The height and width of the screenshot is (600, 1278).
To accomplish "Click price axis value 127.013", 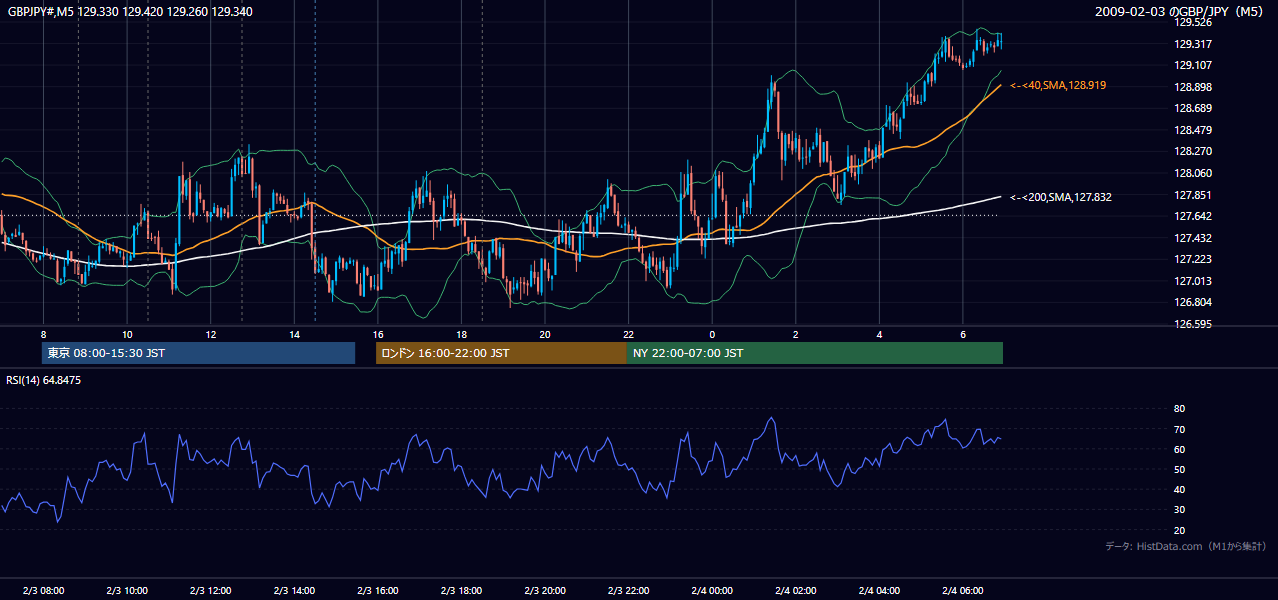I will [x=1193, y=281].
